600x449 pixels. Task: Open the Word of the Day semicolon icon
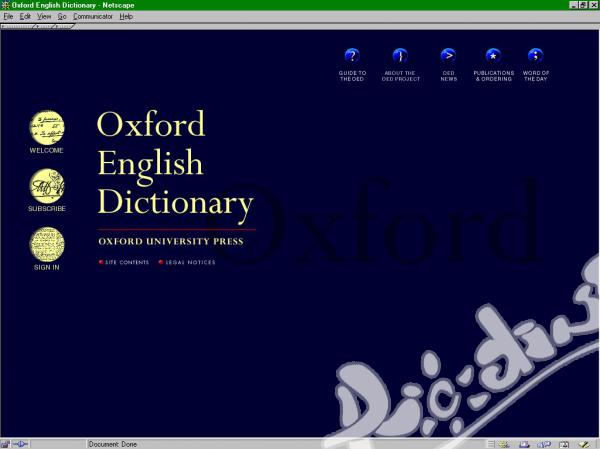[x=536, y=56]
